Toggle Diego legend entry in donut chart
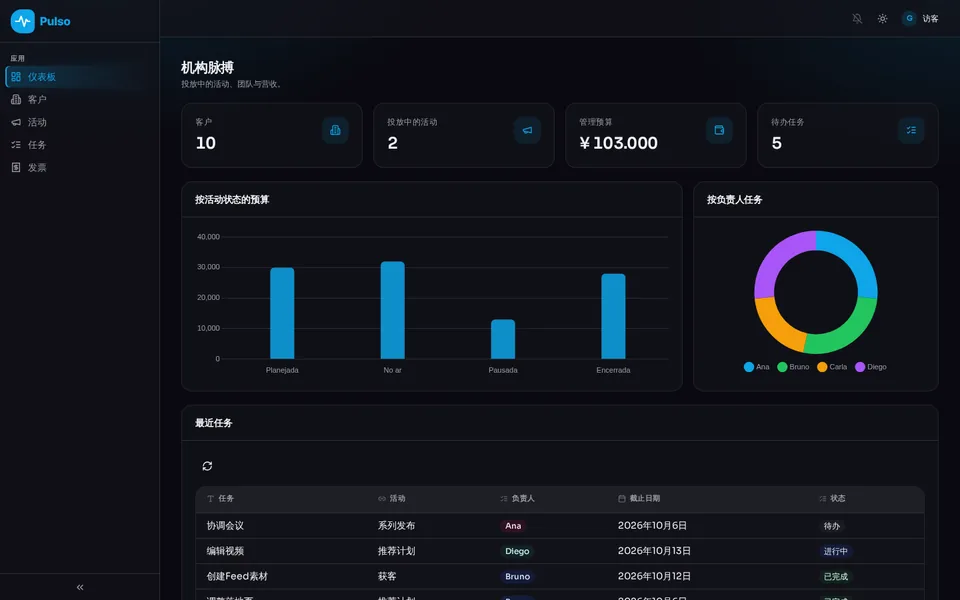The image size is (960, 600). (x=871, y=367)
